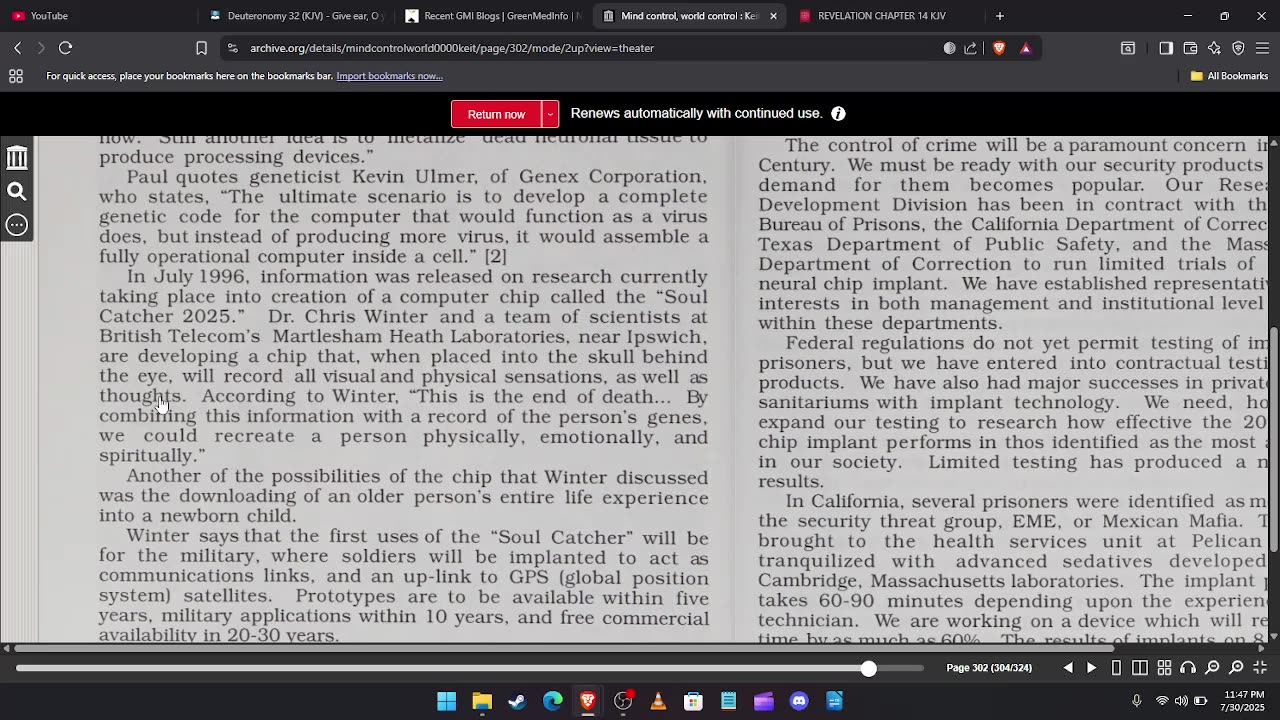Zoom in on the book page
The width and height of the screenshot is (1280, 720).
point(1236,668)
